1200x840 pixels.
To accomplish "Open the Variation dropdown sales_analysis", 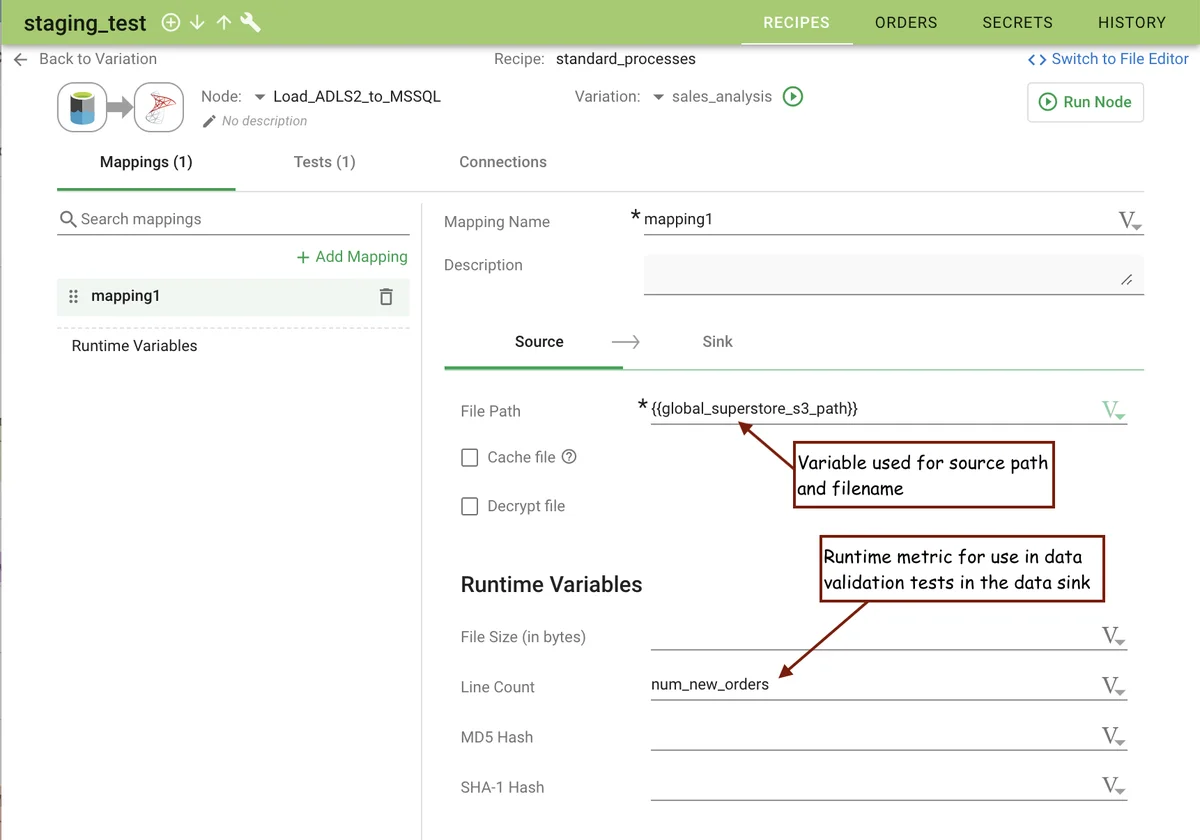I will (658, 97).
